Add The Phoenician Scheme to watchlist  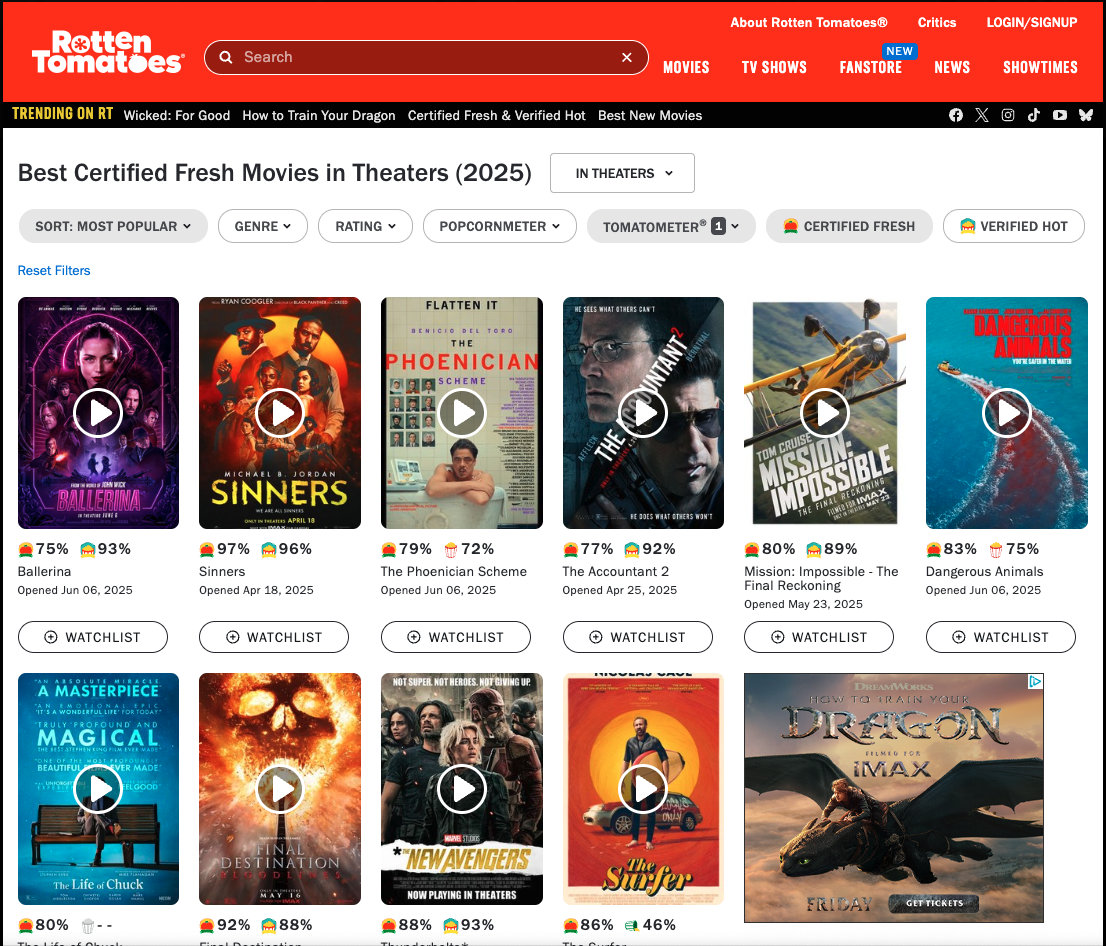456,637
